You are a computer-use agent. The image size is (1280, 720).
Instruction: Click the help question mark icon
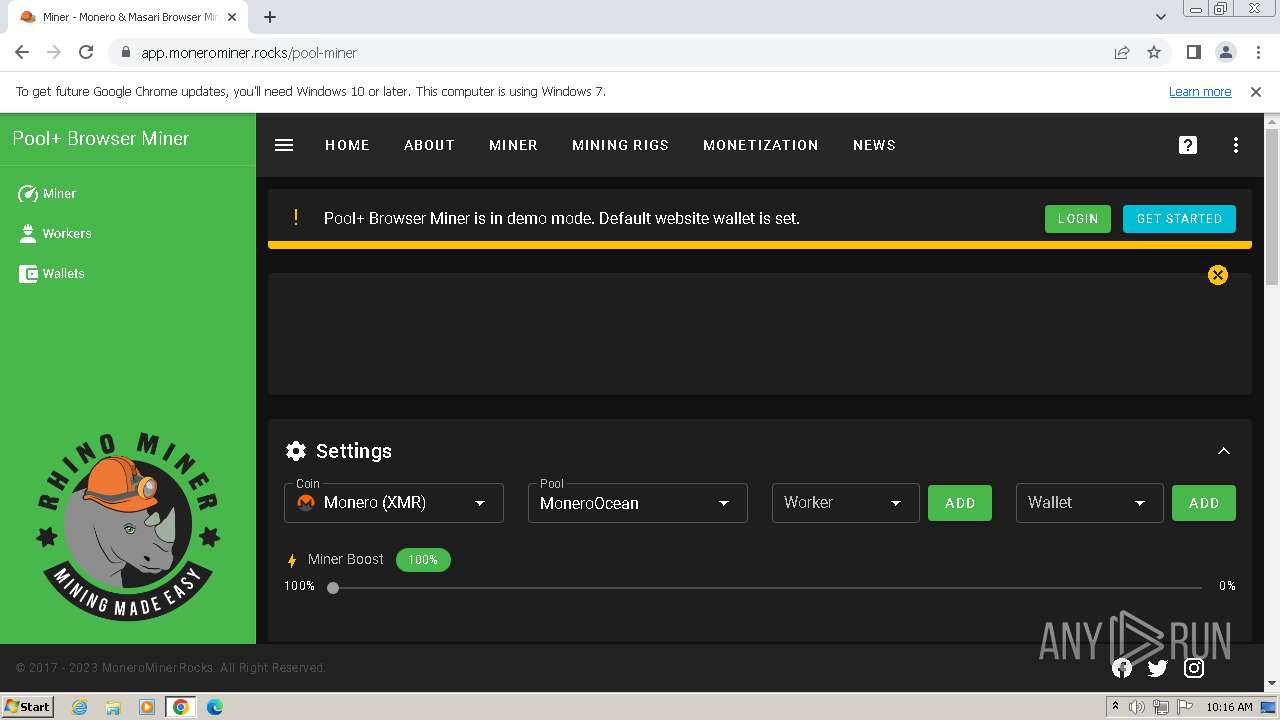[1188, 145]
